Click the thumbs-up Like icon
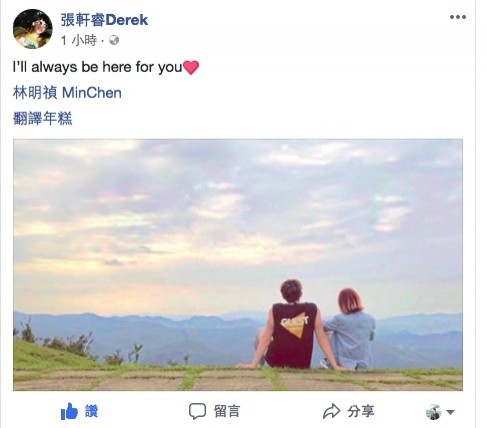Viewport: 487px width, 428px height. coord(69,411)
